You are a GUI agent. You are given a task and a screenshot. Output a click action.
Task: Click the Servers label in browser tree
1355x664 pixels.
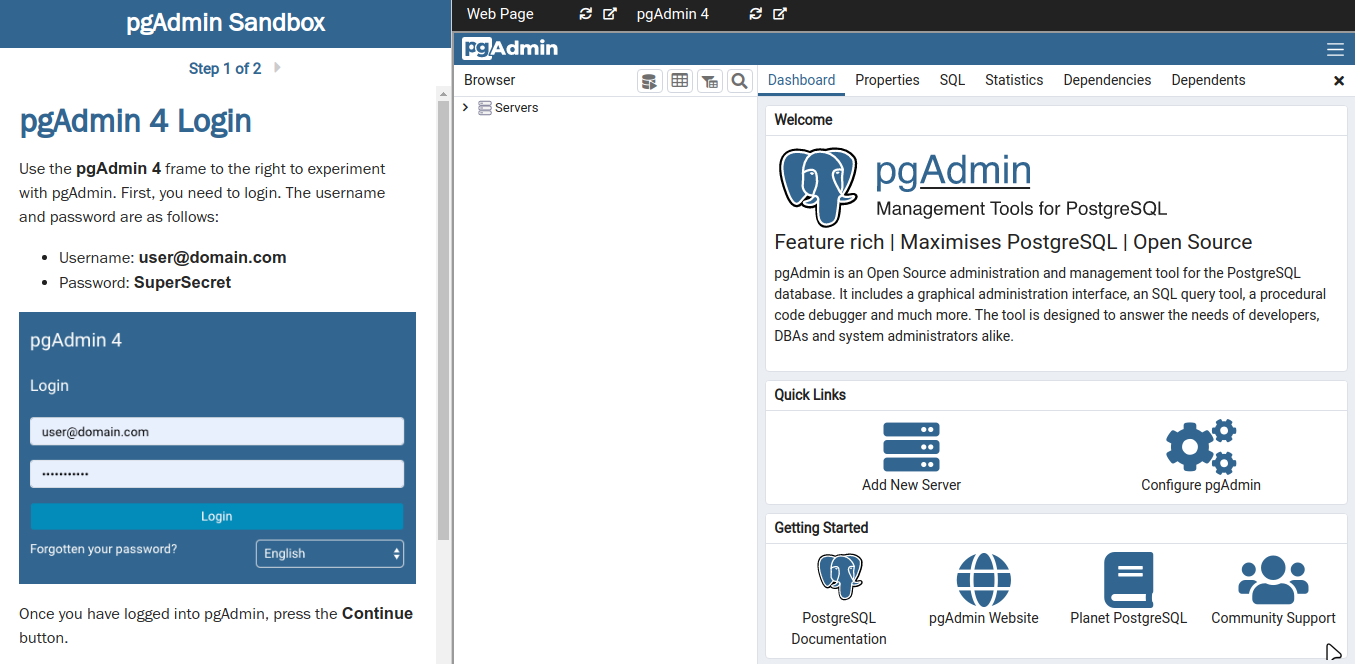[516, 108]
